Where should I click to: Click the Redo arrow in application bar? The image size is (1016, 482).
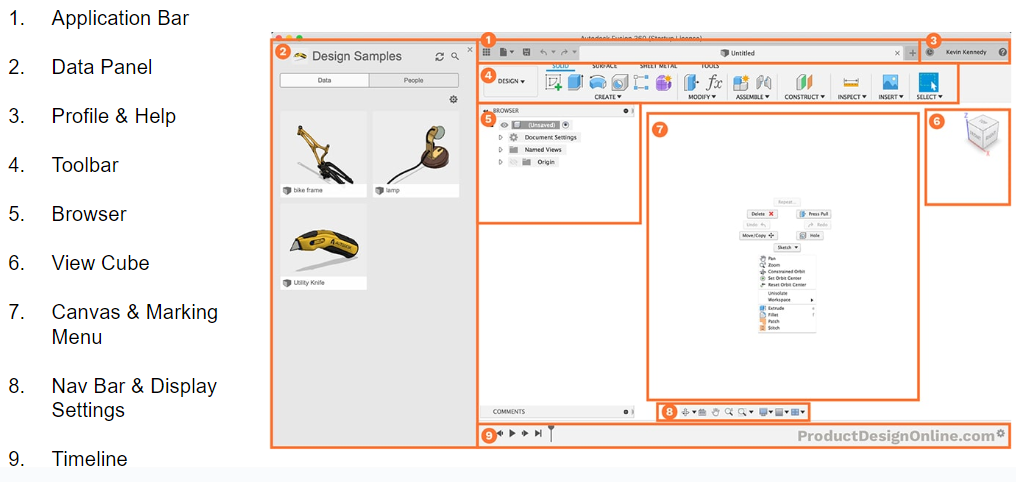564,52
